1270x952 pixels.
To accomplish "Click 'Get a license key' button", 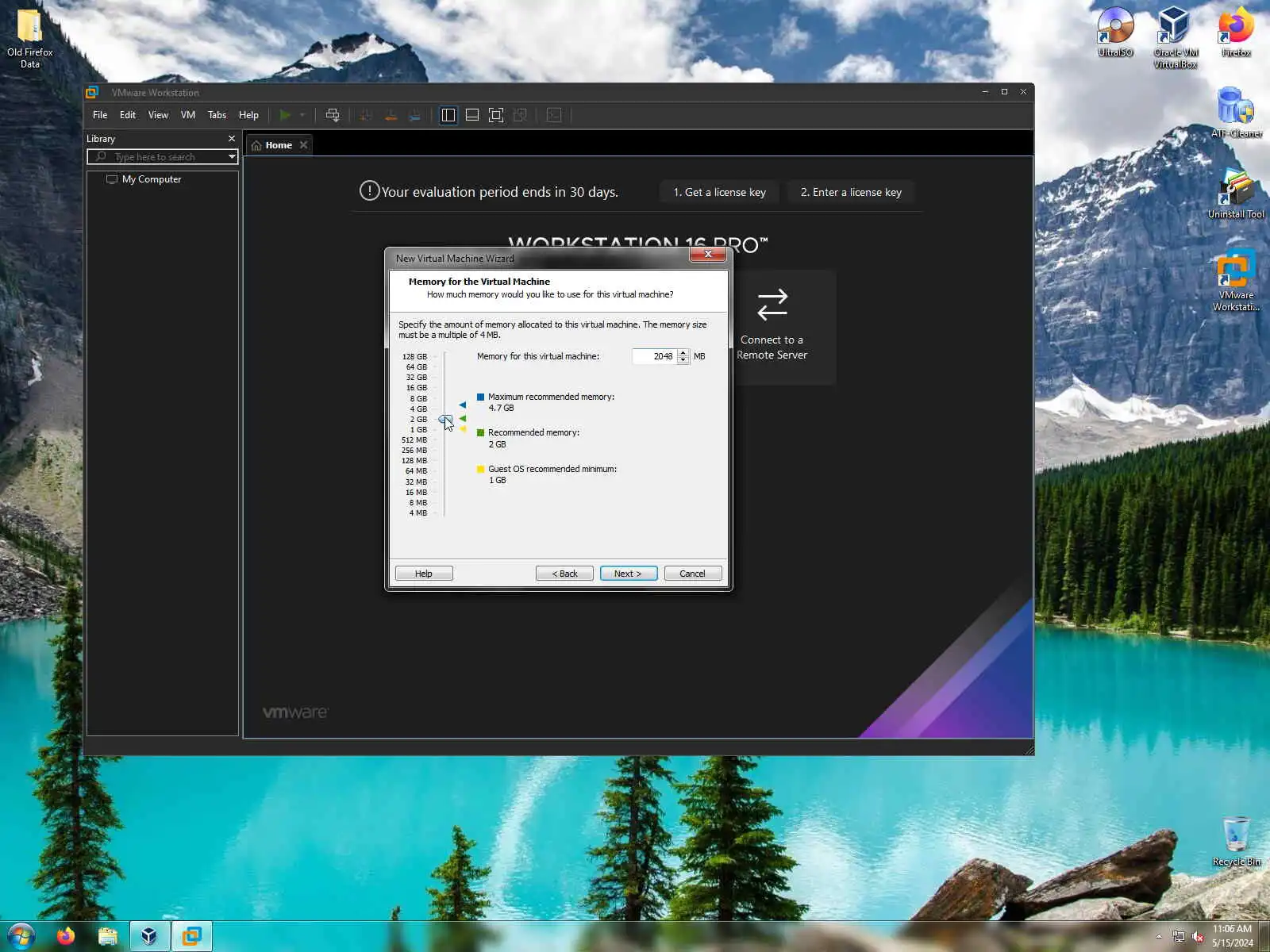I will coord(719,192).
